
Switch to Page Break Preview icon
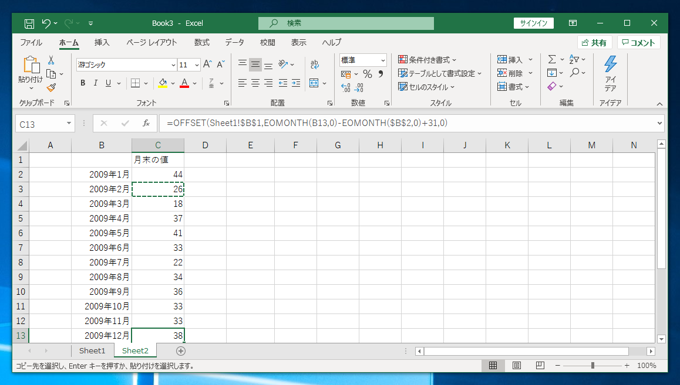tap(540, 365)
